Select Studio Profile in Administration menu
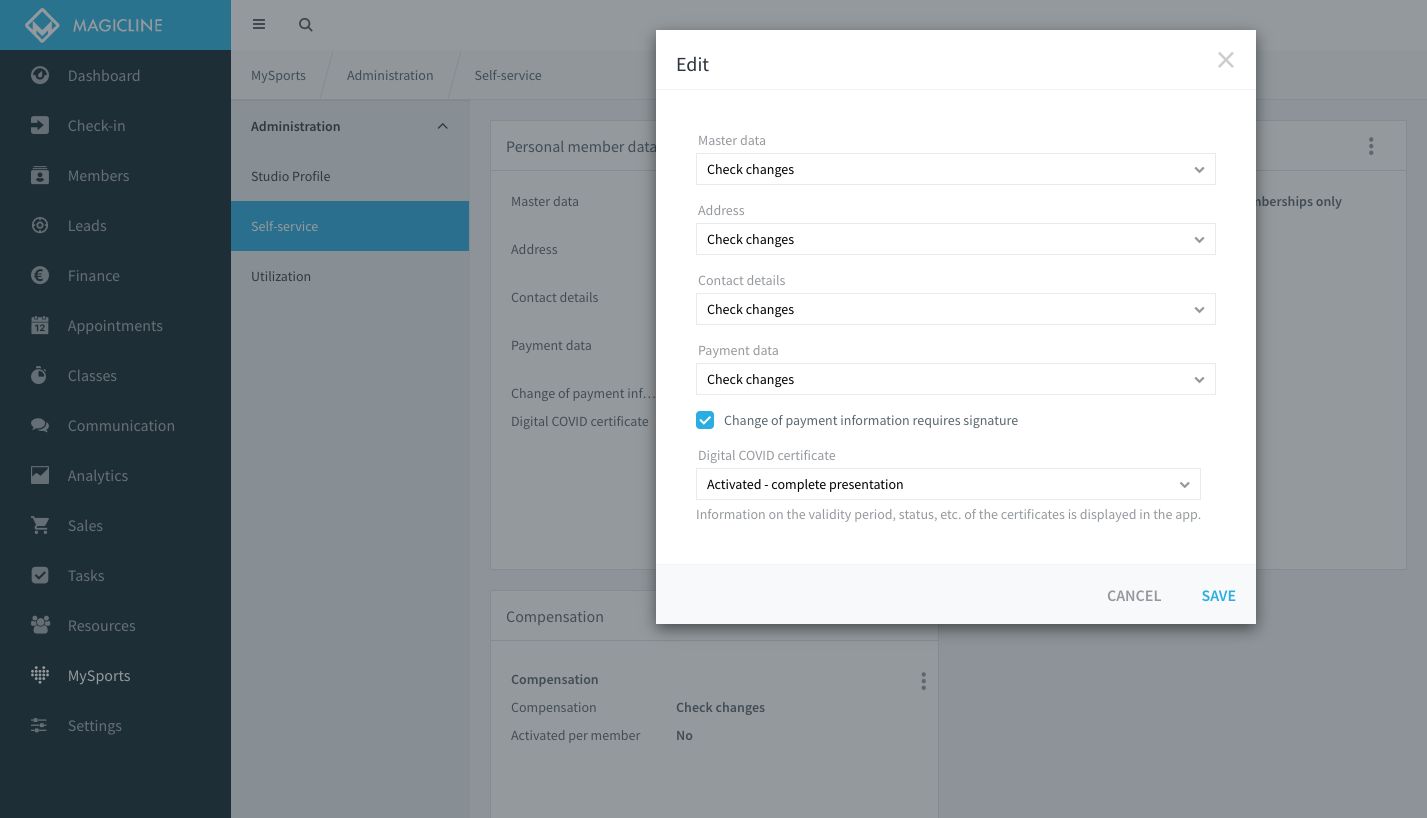1427x818 pixels. point(291,176)
